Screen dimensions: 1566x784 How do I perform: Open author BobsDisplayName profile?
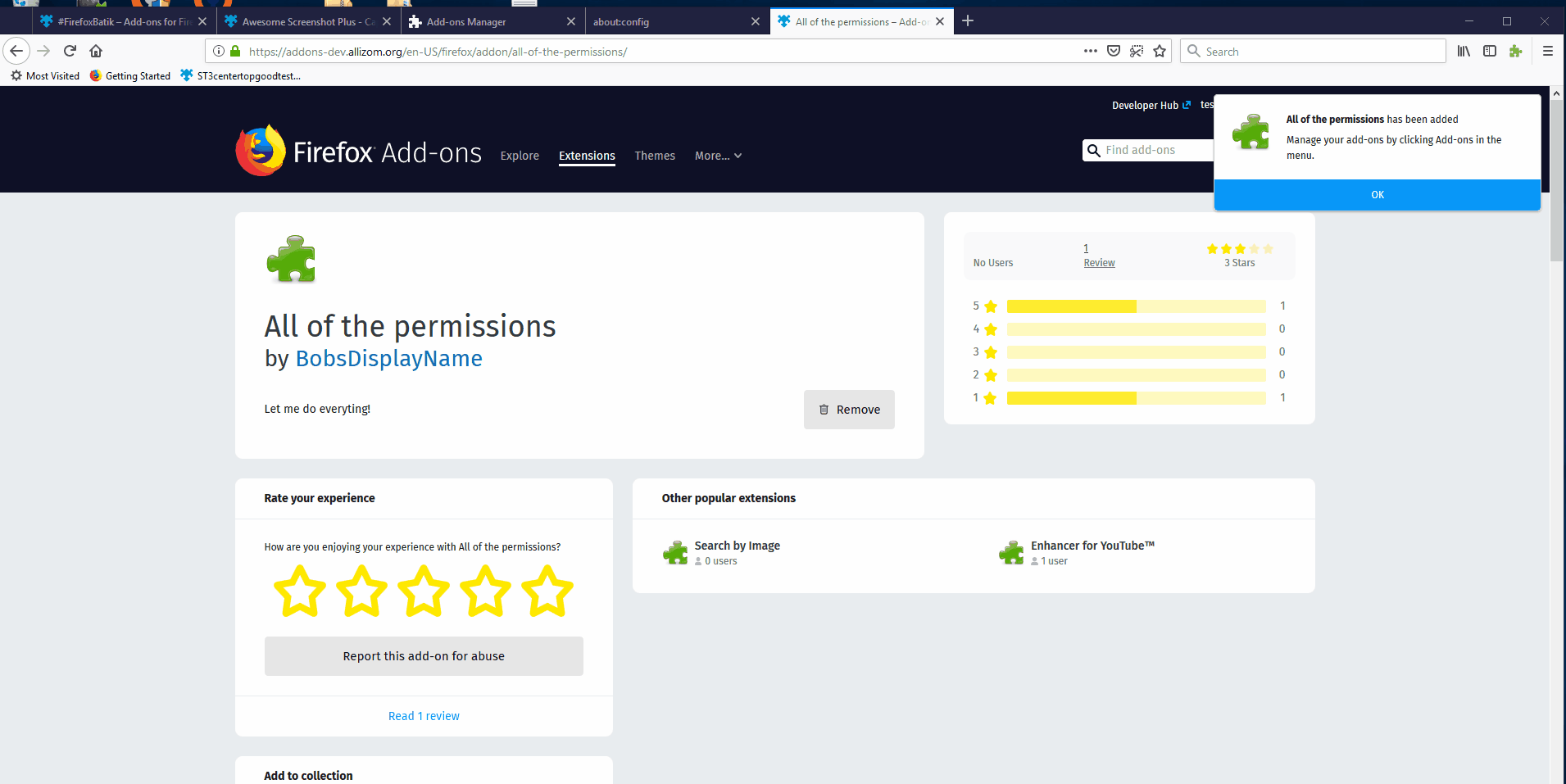click(389, 359)
